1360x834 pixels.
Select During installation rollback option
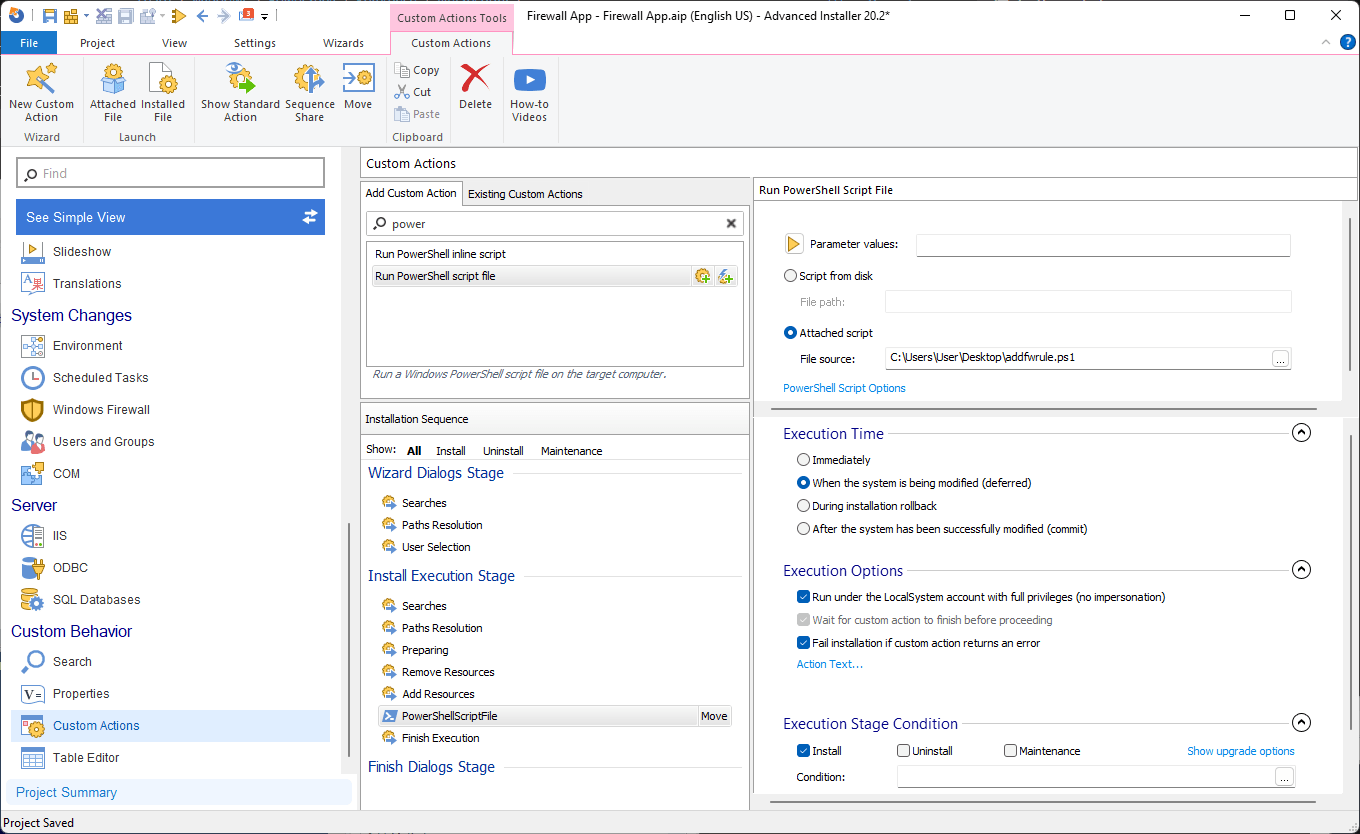pos(803,506)
